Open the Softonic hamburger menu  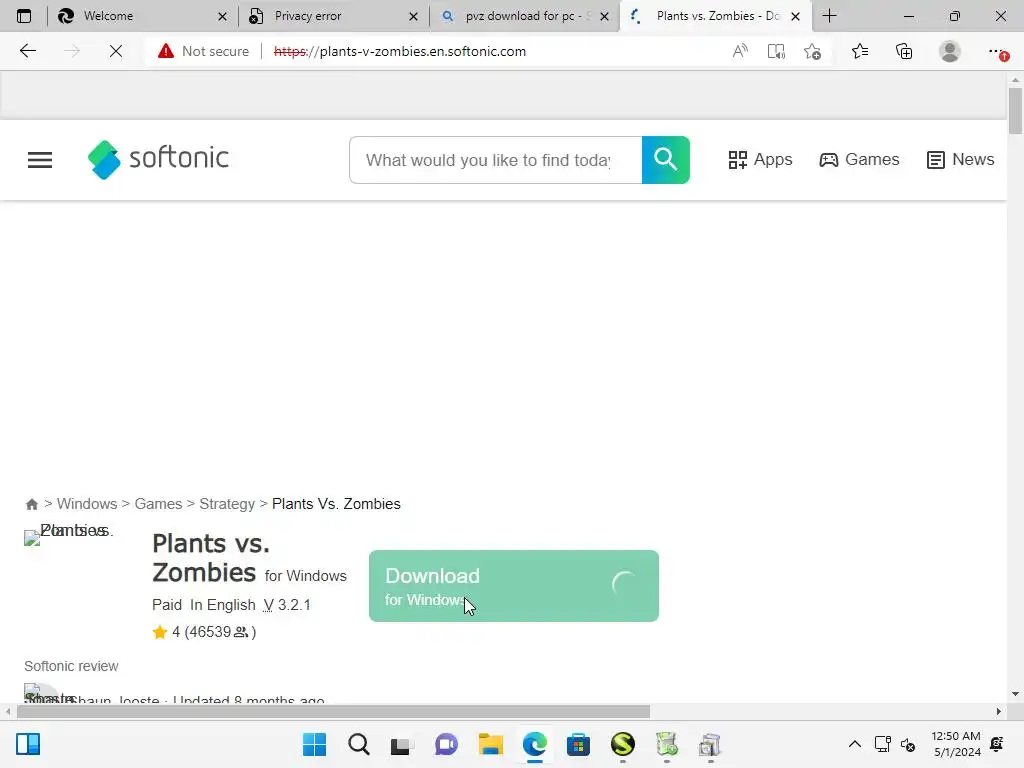click(40, 160)
